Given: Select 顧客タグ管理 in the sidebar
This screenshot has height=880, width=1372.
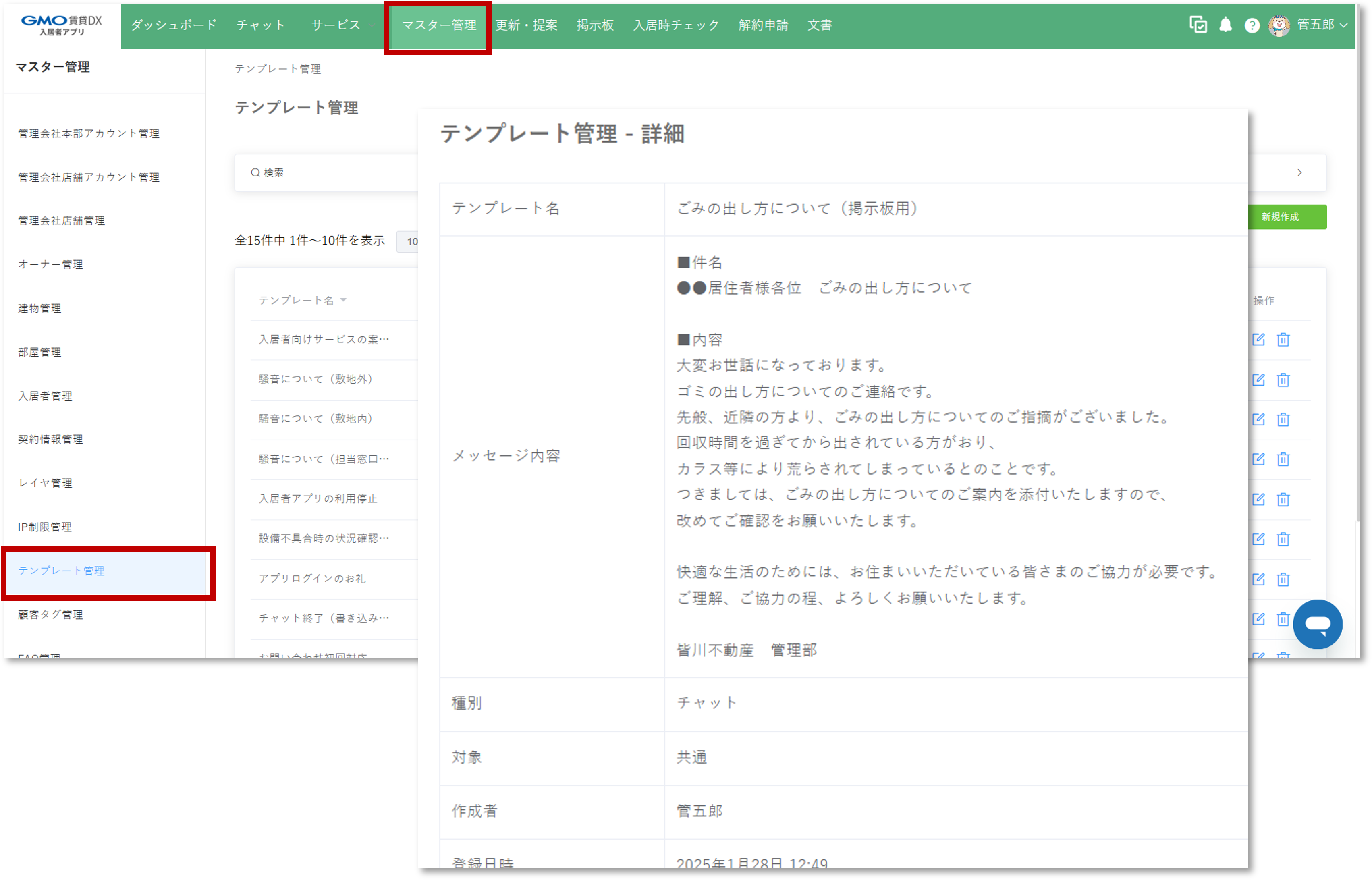Looking at the screenshot, I should [50, 615].
